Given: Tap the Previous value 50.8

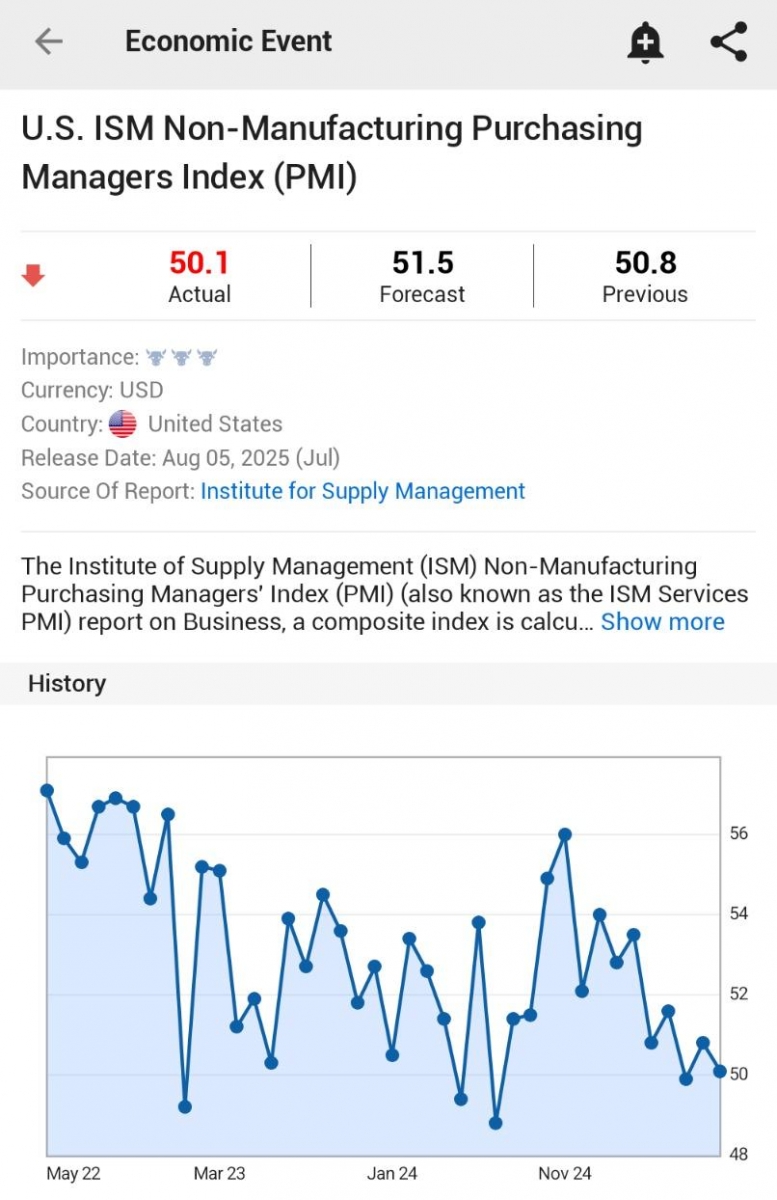Looking at the screenshot, I should 645,263.
